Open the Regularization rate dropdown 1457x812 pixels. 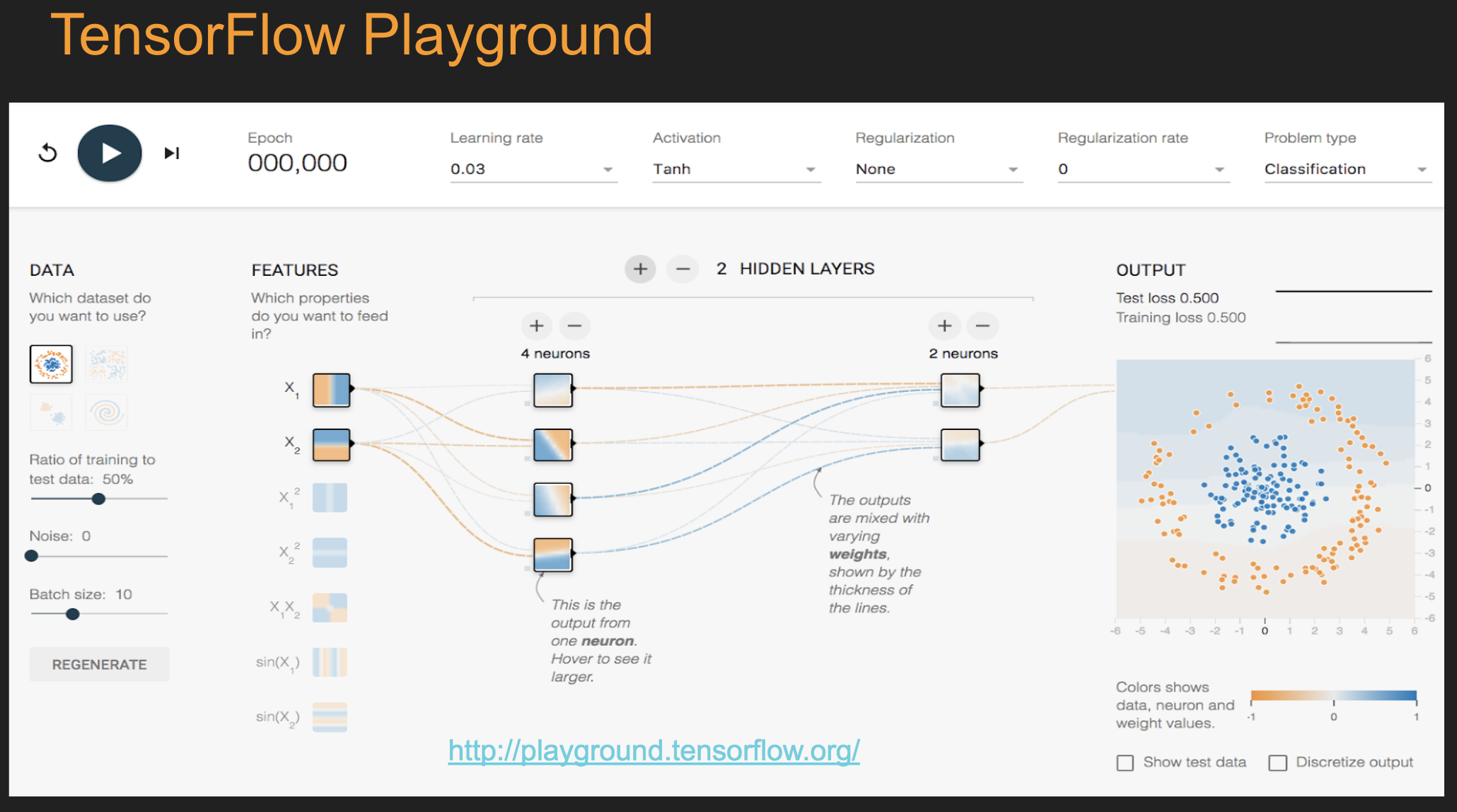coord(1143,170)
